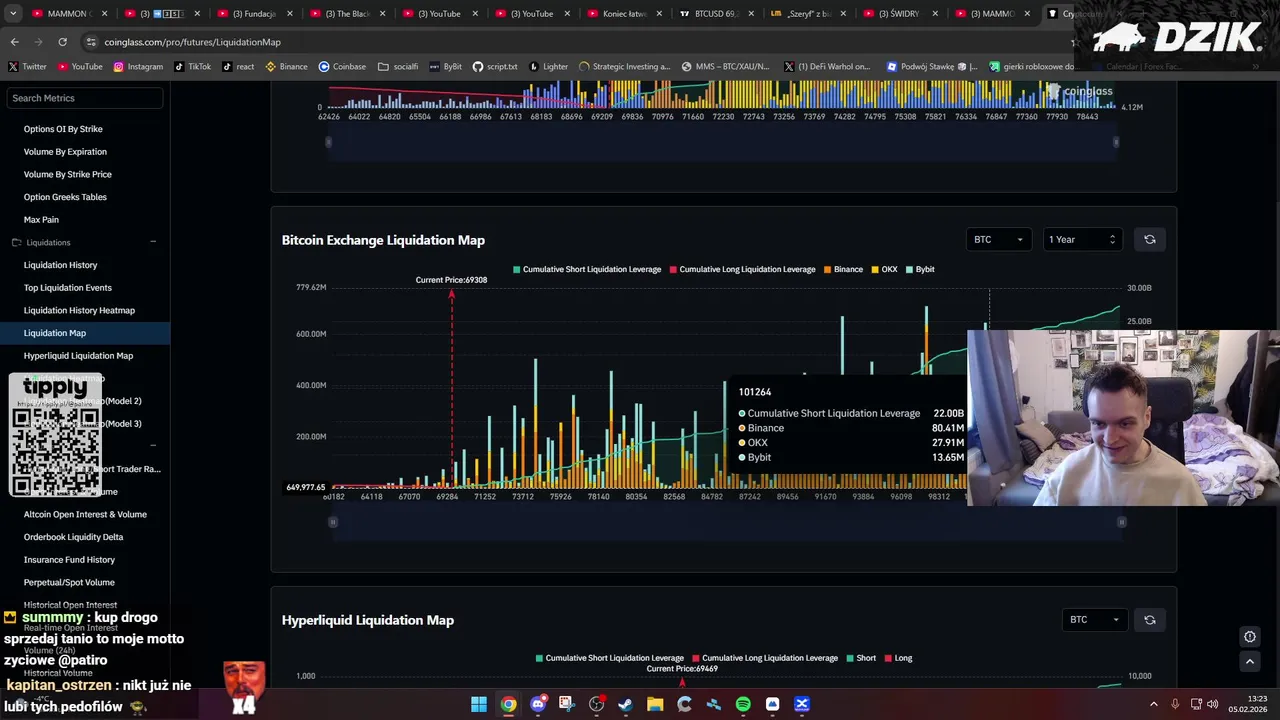Open Spotify from the taskbar
This screenshot has height=720, width=1280.
743,704
